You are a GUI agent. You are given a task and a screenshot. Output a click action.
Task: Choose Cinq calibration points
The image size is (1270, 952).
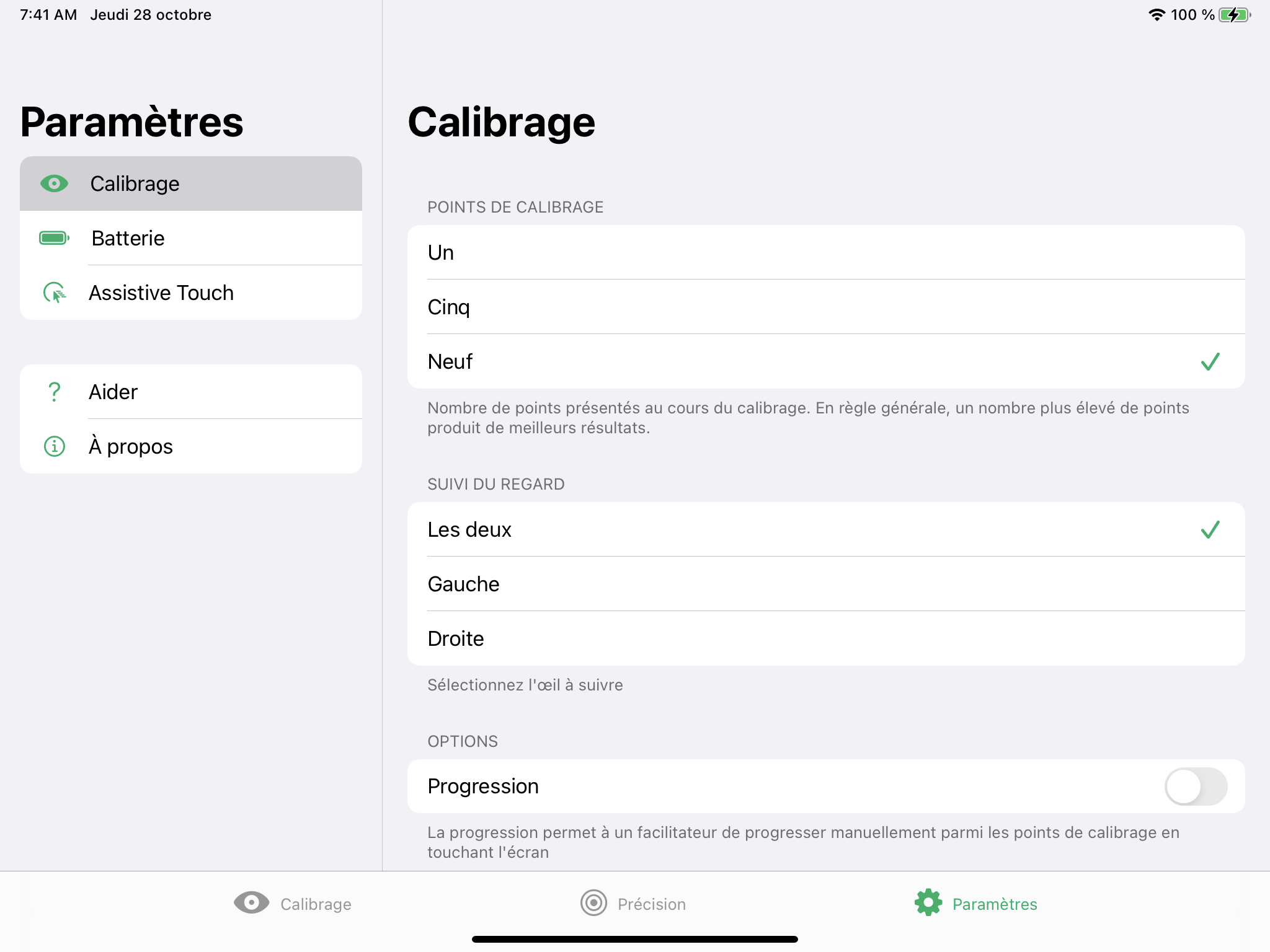[825, 307]
